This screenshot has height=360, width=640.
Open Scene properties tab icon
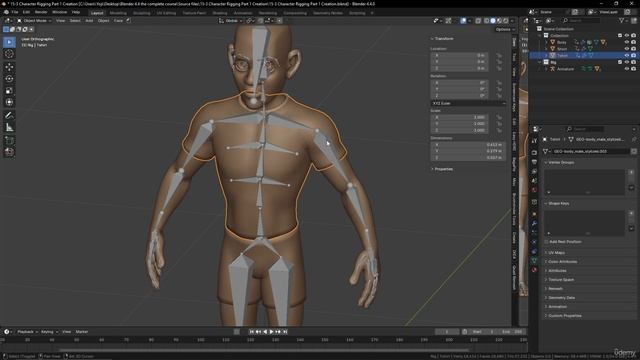534,181
